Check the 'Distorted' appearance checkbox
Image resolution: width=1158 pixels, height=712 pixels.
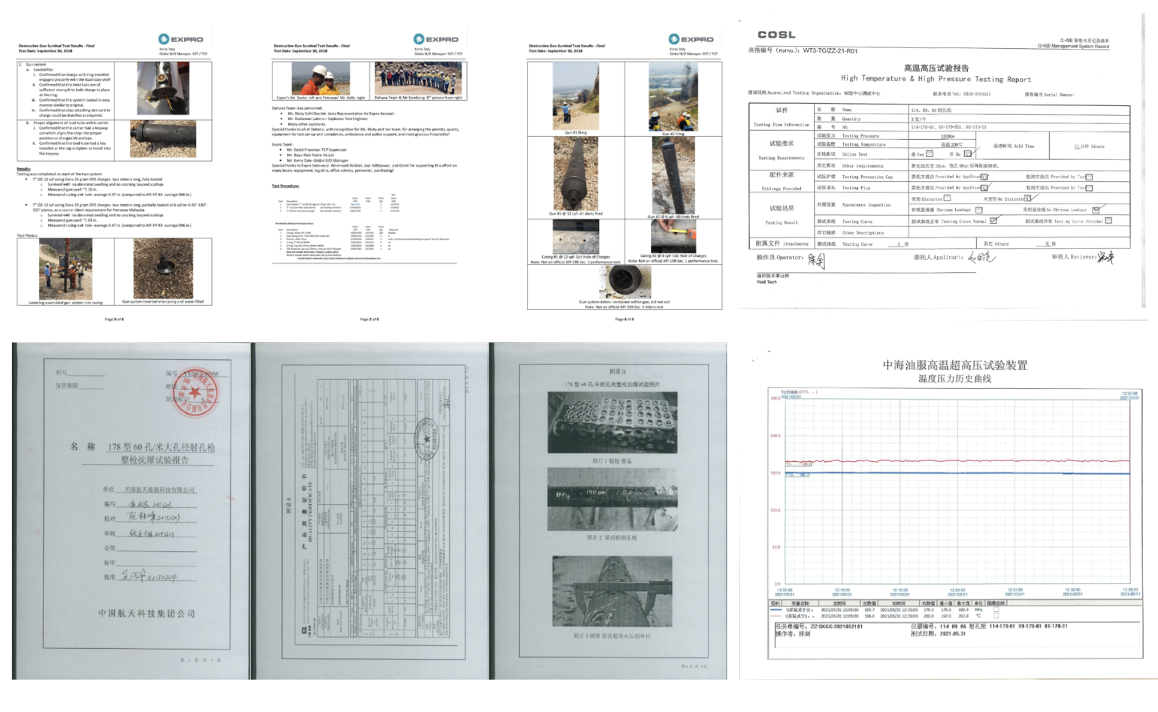(947, 198)
